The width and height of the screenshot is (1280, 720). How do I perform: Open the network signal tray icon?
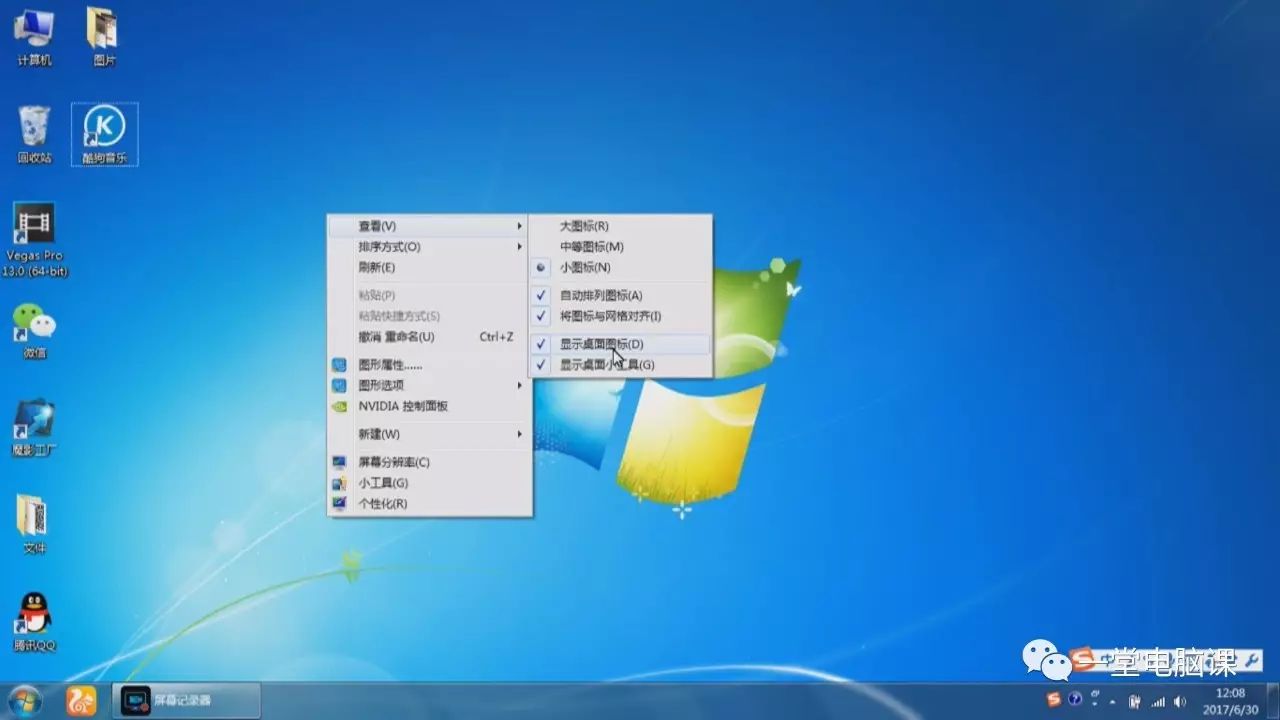(1158, 701)
